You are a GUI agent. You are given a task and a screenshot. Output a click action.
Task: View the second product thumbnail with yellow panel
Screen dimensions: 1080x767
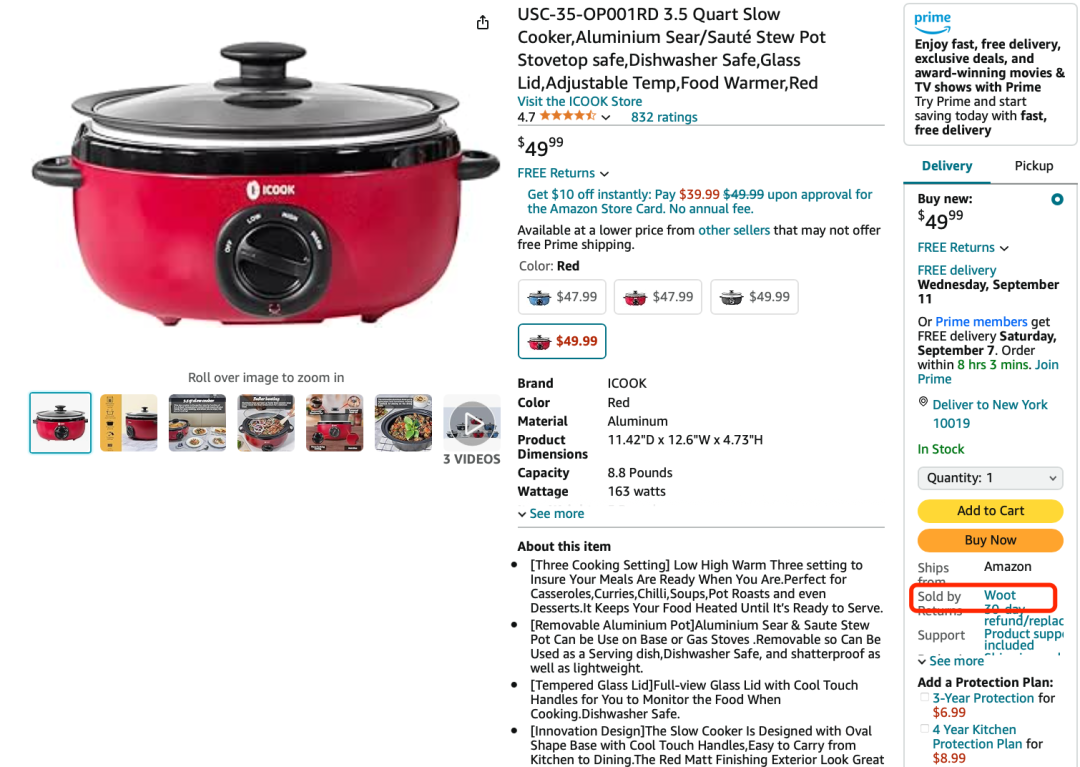pyautogui.click(x=129, y=423)
